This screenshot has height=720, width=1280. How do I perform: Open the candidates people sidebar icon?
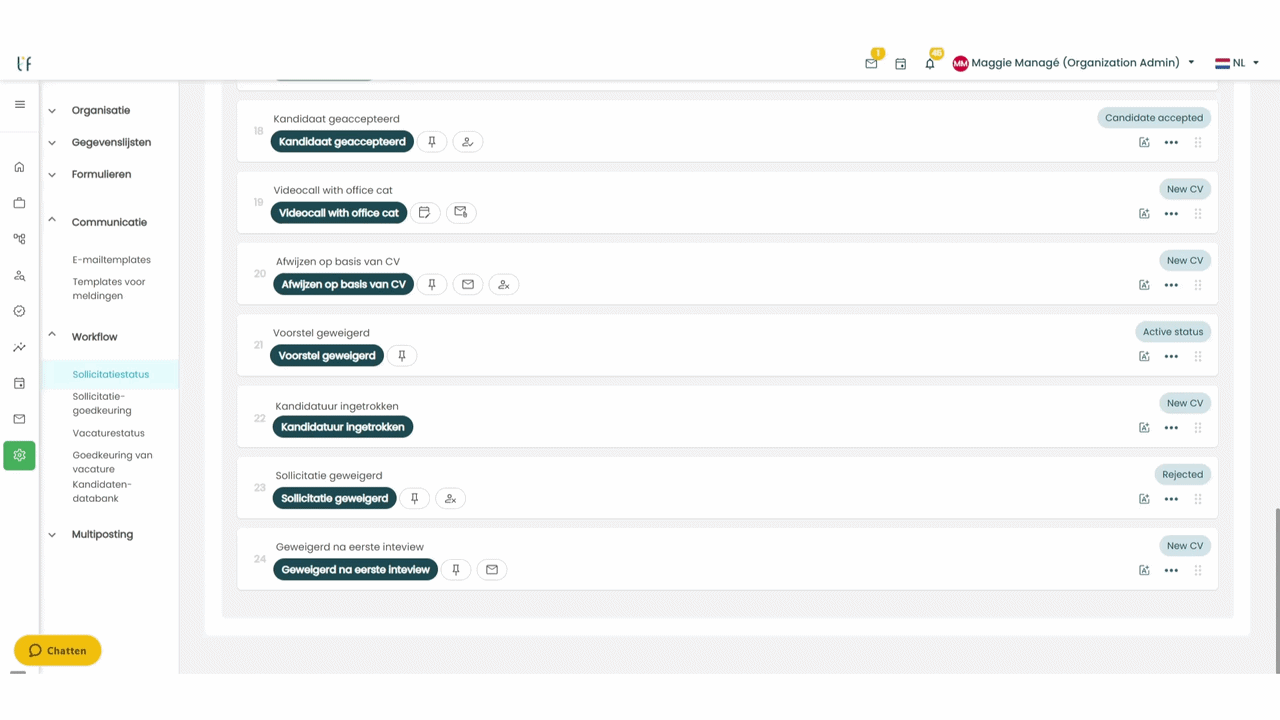coord(19,275)
